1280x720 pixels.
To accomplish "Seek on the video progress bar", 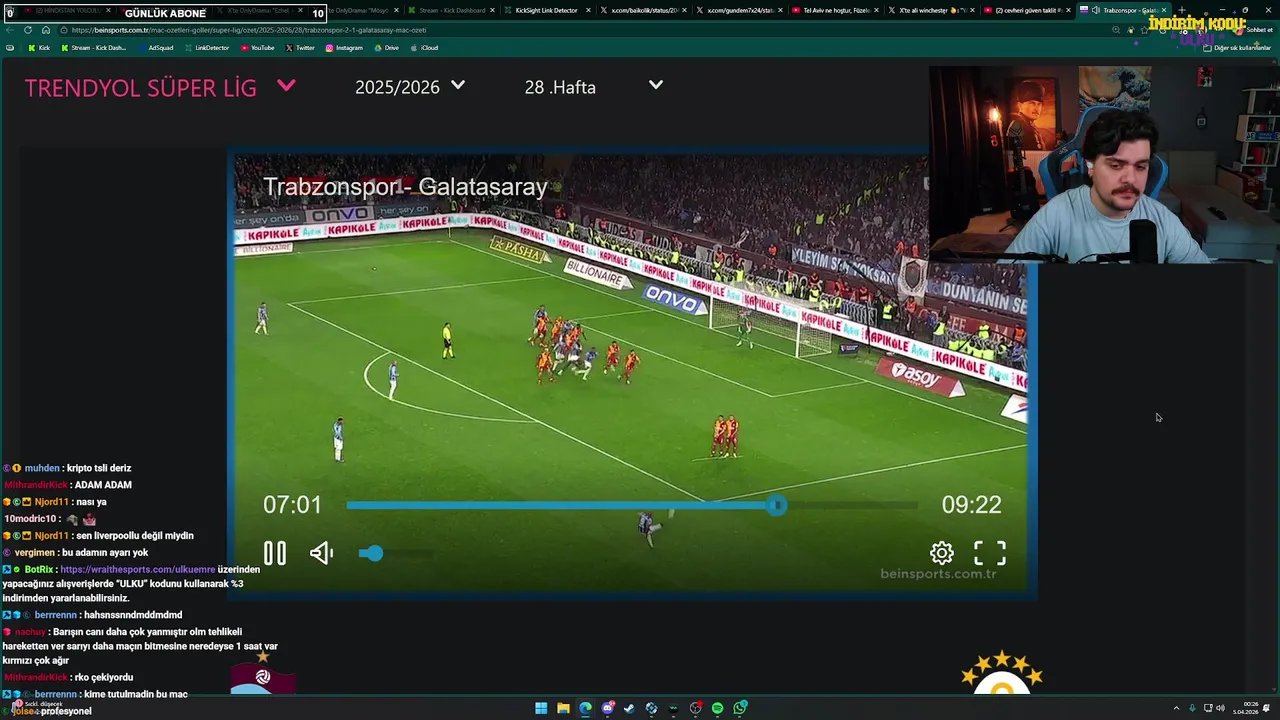I will (632, 505).
